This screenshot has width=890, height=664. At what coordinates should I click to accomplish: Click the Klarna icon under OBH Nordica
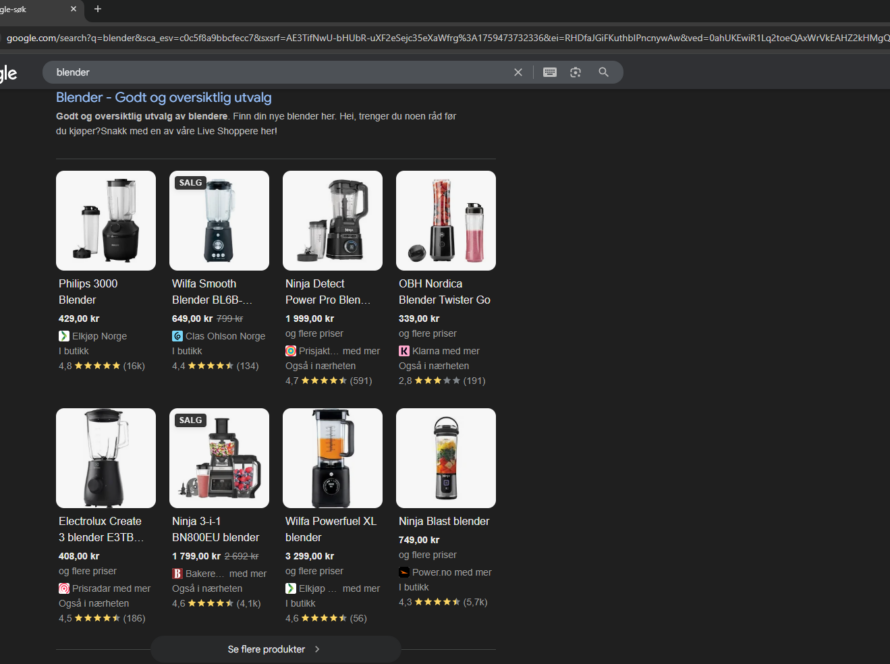(x=404, y=351)
